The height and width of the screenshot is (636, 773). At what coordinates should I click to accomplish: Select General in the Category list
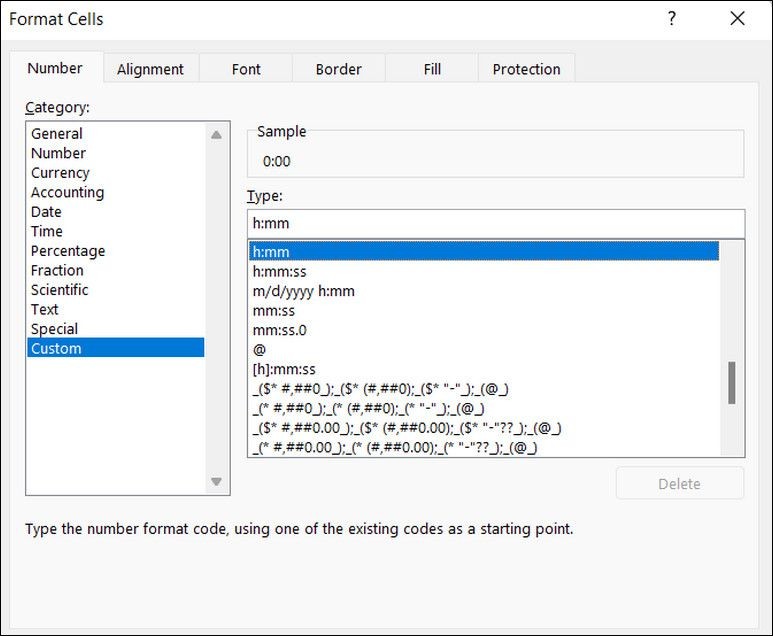pyautogui.click(x=116, y=134)
